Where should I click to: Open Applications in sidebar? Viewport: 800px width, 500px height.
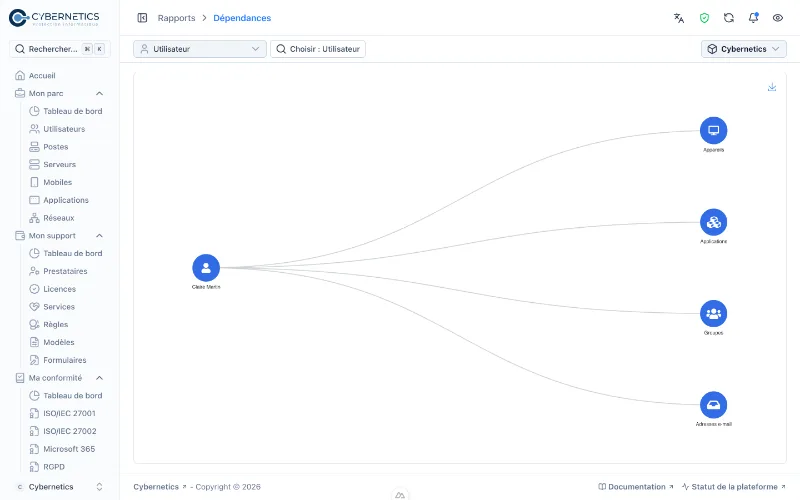[x=66, y=200]
